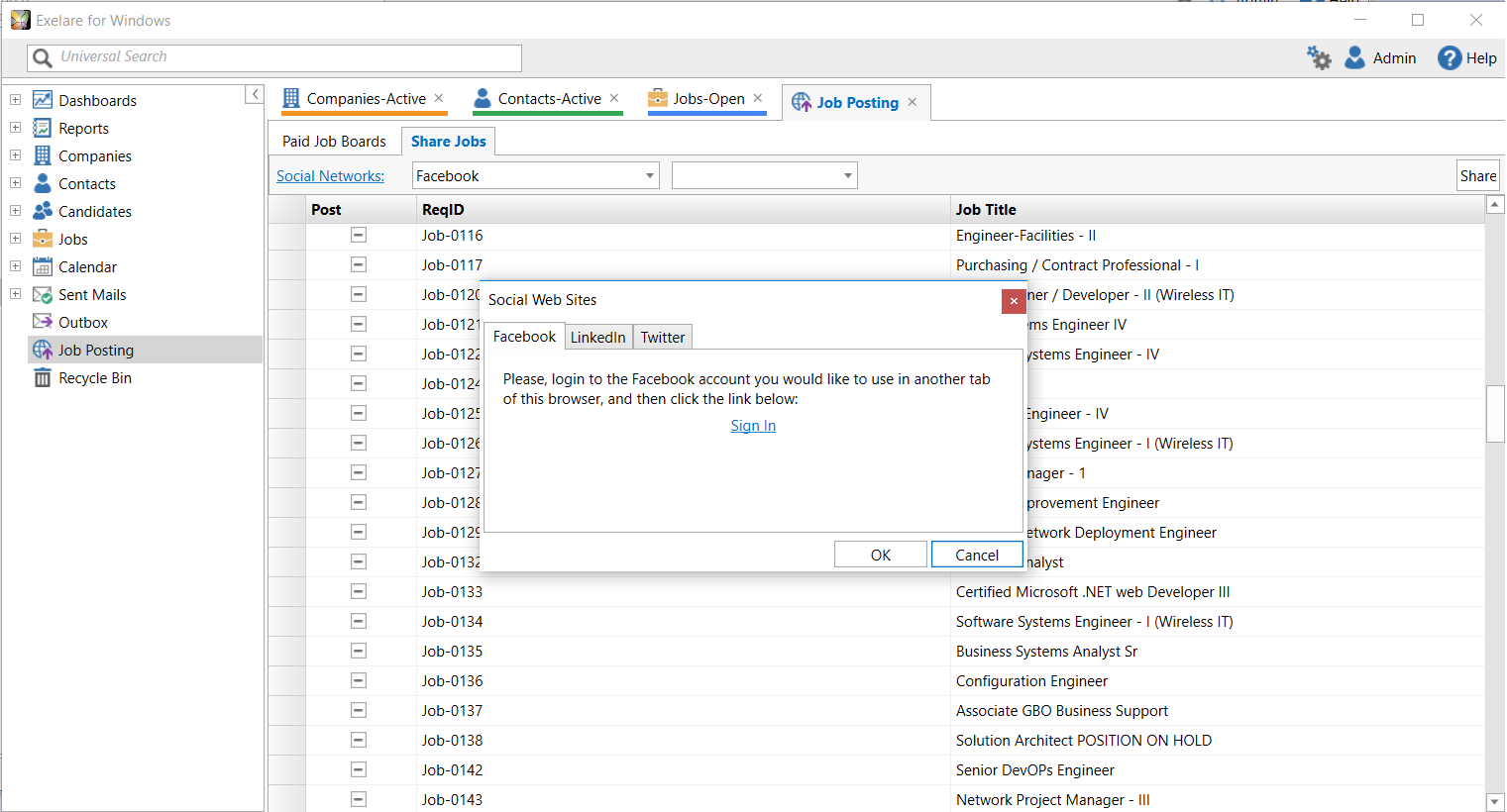Expand the Candidates tree node

point(15,211)
